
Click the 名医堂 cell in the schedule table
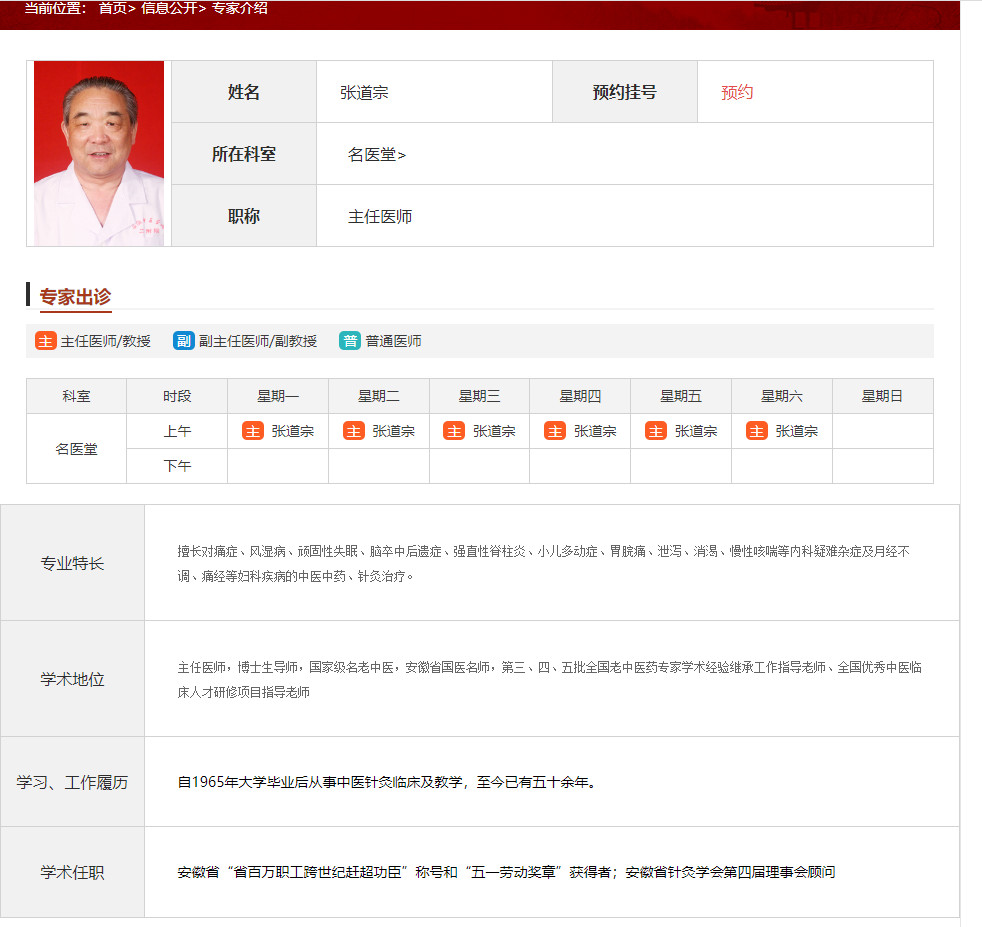76,448
